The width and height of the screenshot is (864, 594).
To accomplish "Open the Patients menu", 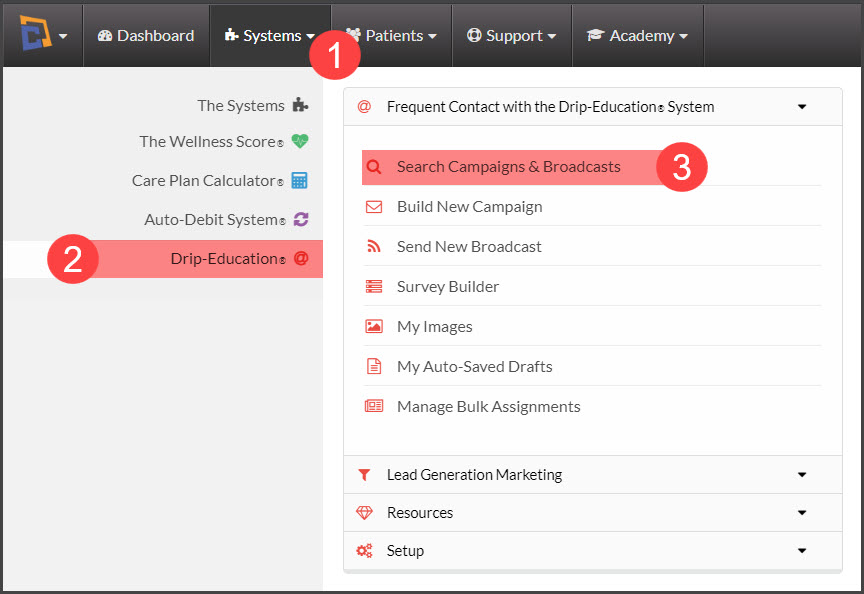I will [x=391, y=36].
